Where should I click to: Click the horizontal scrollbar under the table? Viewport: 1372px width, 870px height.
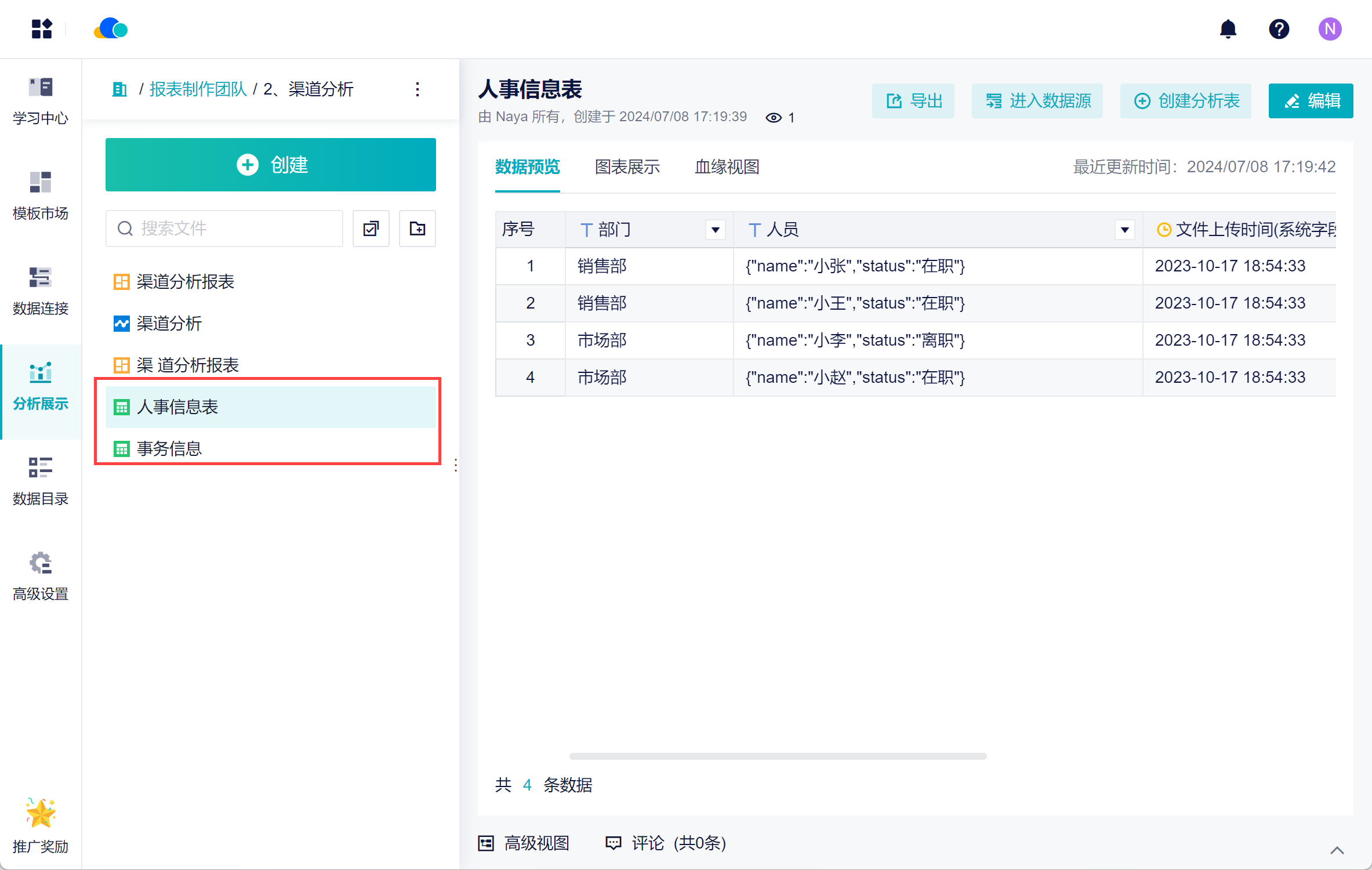coord(777,756)
